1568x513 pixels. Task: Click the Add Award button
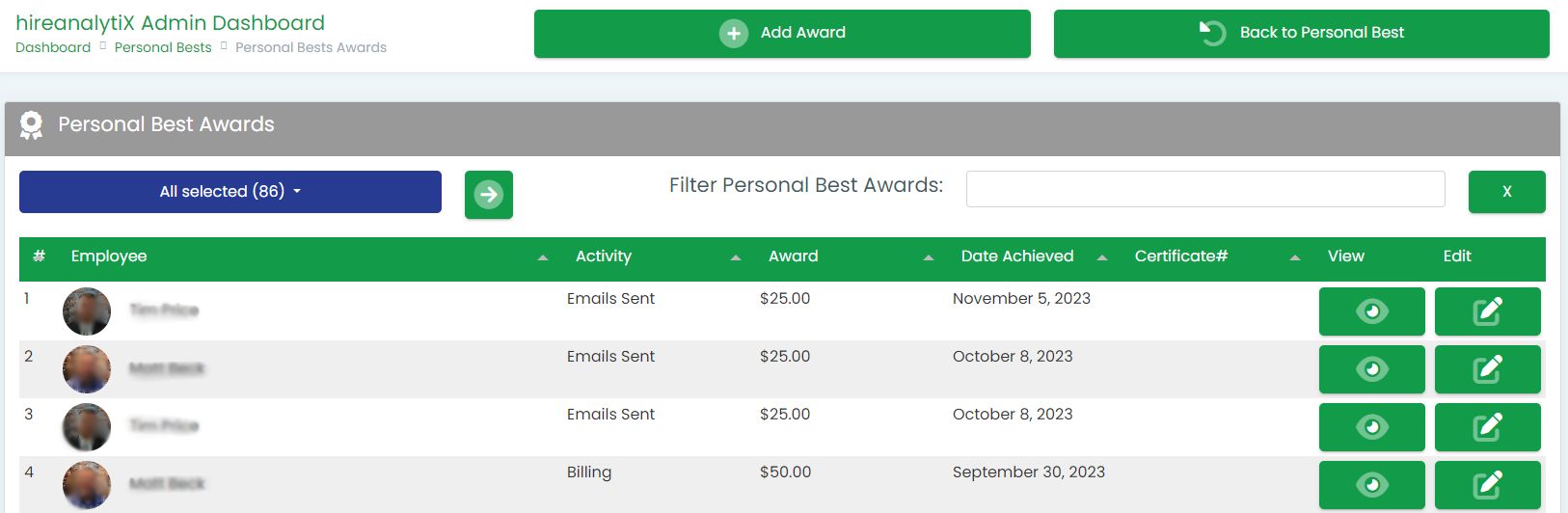coord(782,34)
